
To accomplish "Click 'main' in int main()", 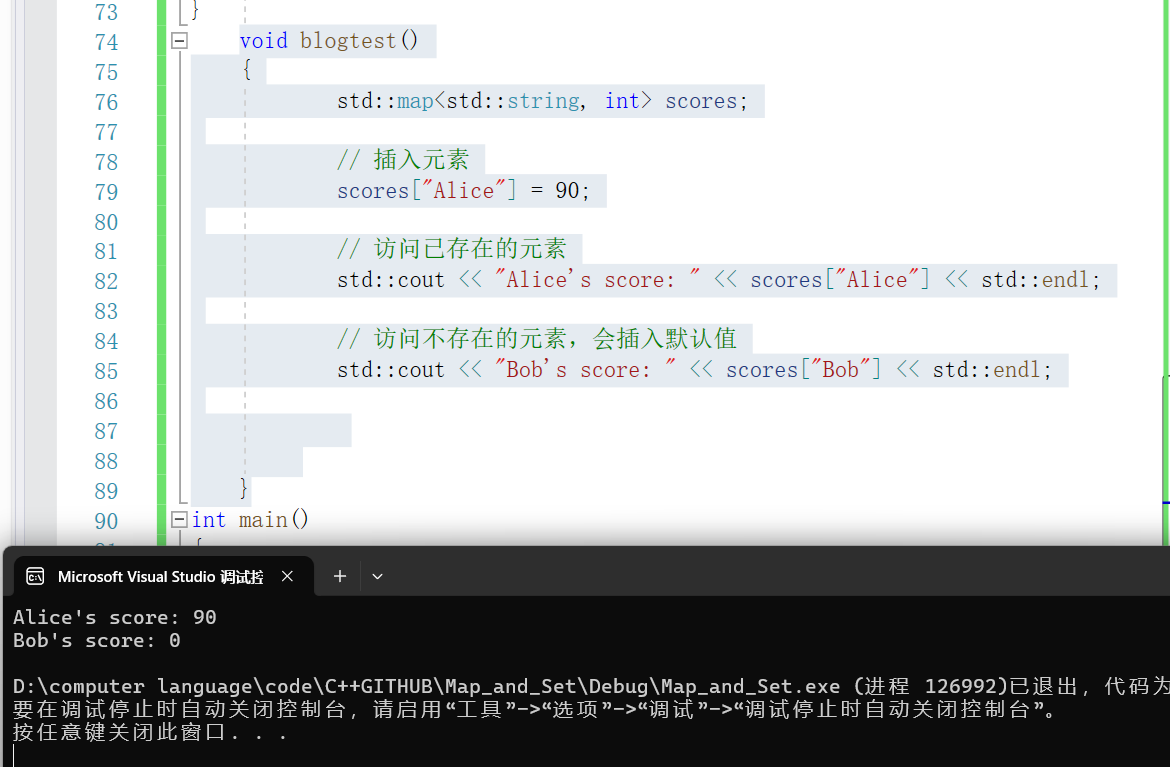I will pyautogui.click(x=263, y=519).
